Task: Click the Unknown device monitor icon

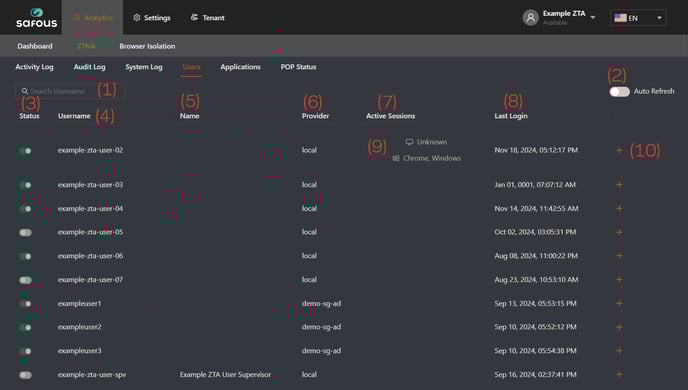Action: point(409,142)
